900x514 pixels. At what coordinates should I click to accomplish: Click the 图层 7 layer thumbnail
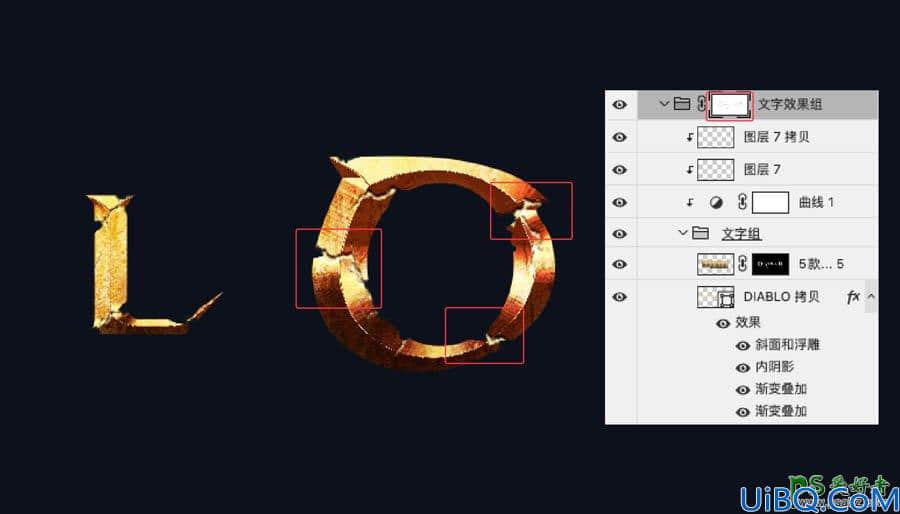[715, 170]
